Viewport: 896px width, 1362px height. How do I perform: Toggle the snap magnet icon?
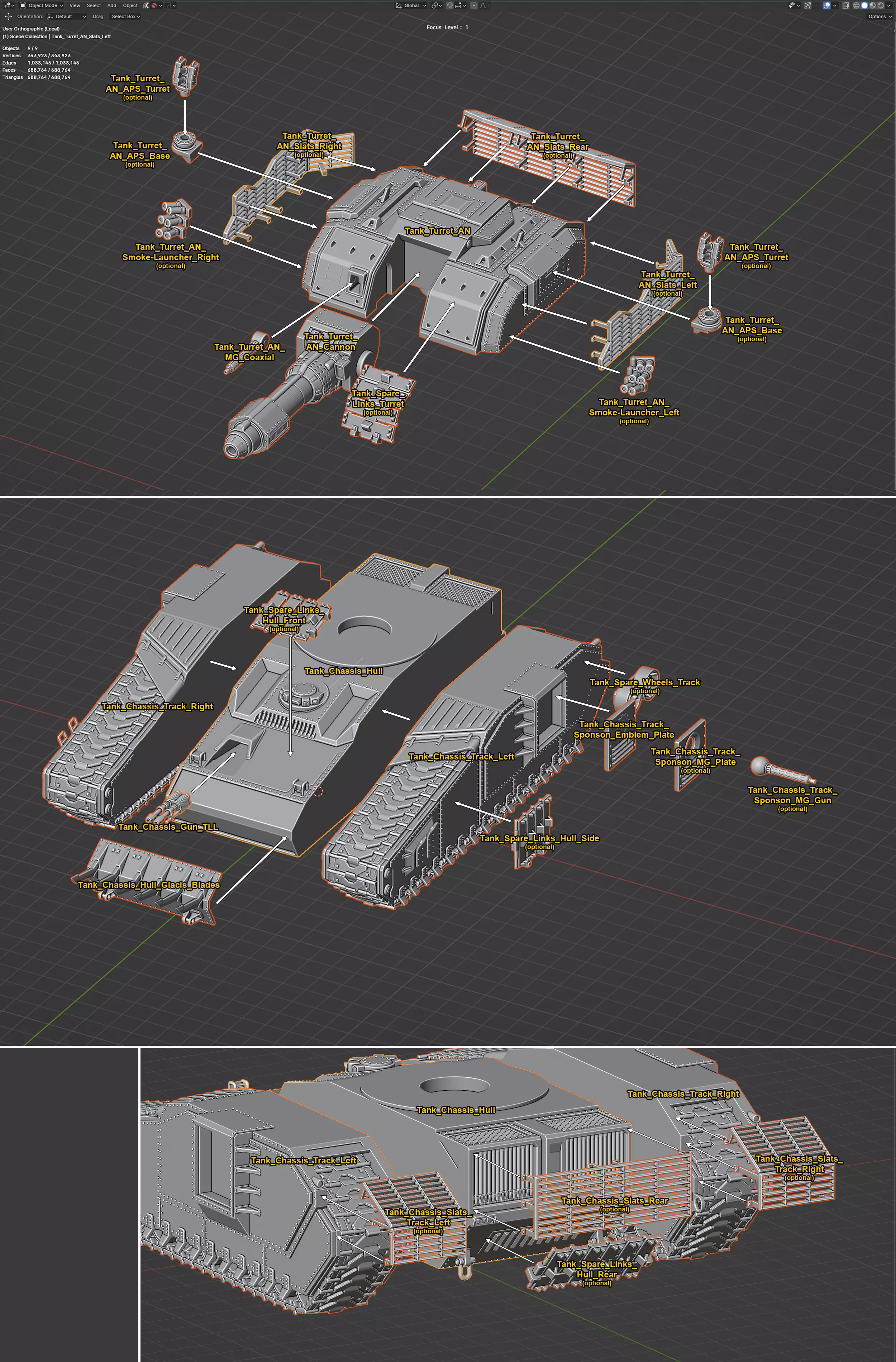tap(450, 5)
